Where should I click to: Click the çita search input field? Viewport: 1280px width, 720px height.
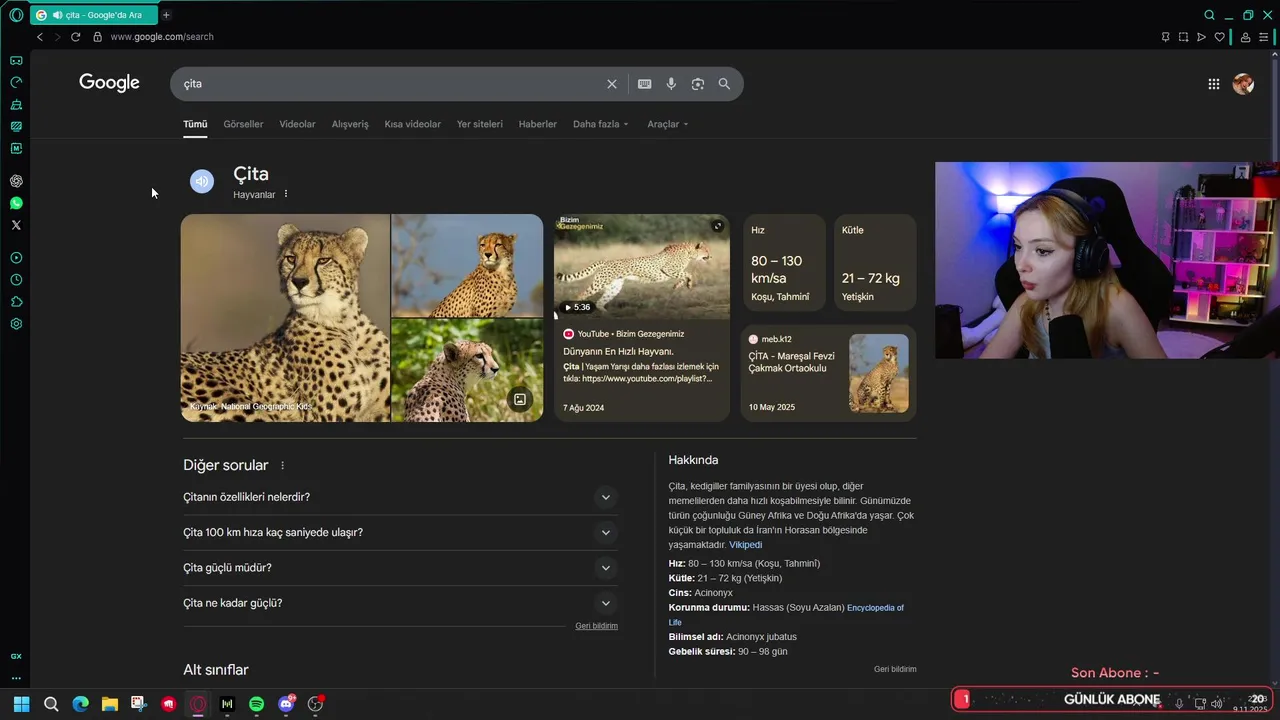pos(390,84)
